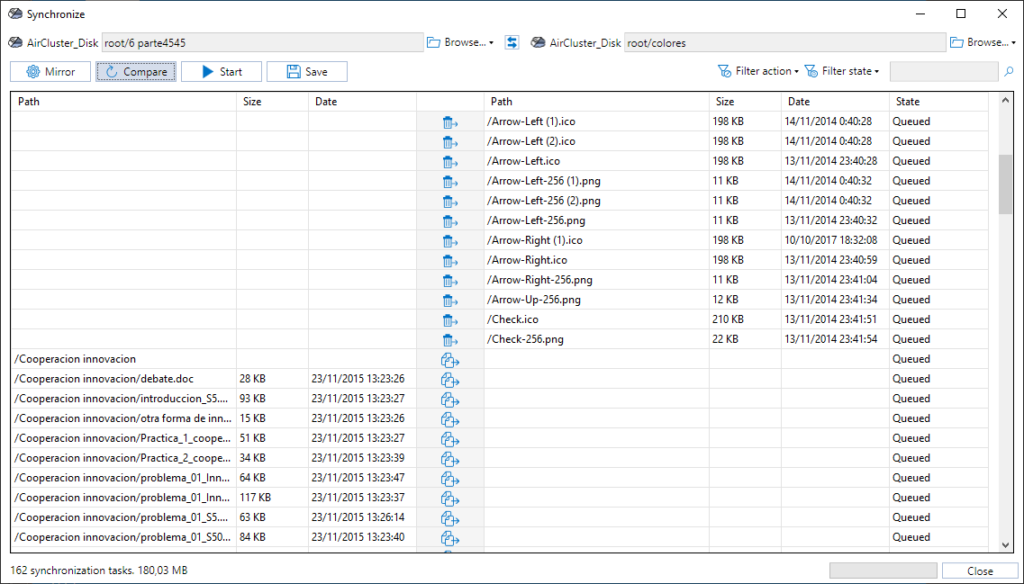The width and height of the screenshot is (1024, 584).
Task: Close the Synchronize dialog with Close button
Action: pyautogui.click(x=980, y=571)
